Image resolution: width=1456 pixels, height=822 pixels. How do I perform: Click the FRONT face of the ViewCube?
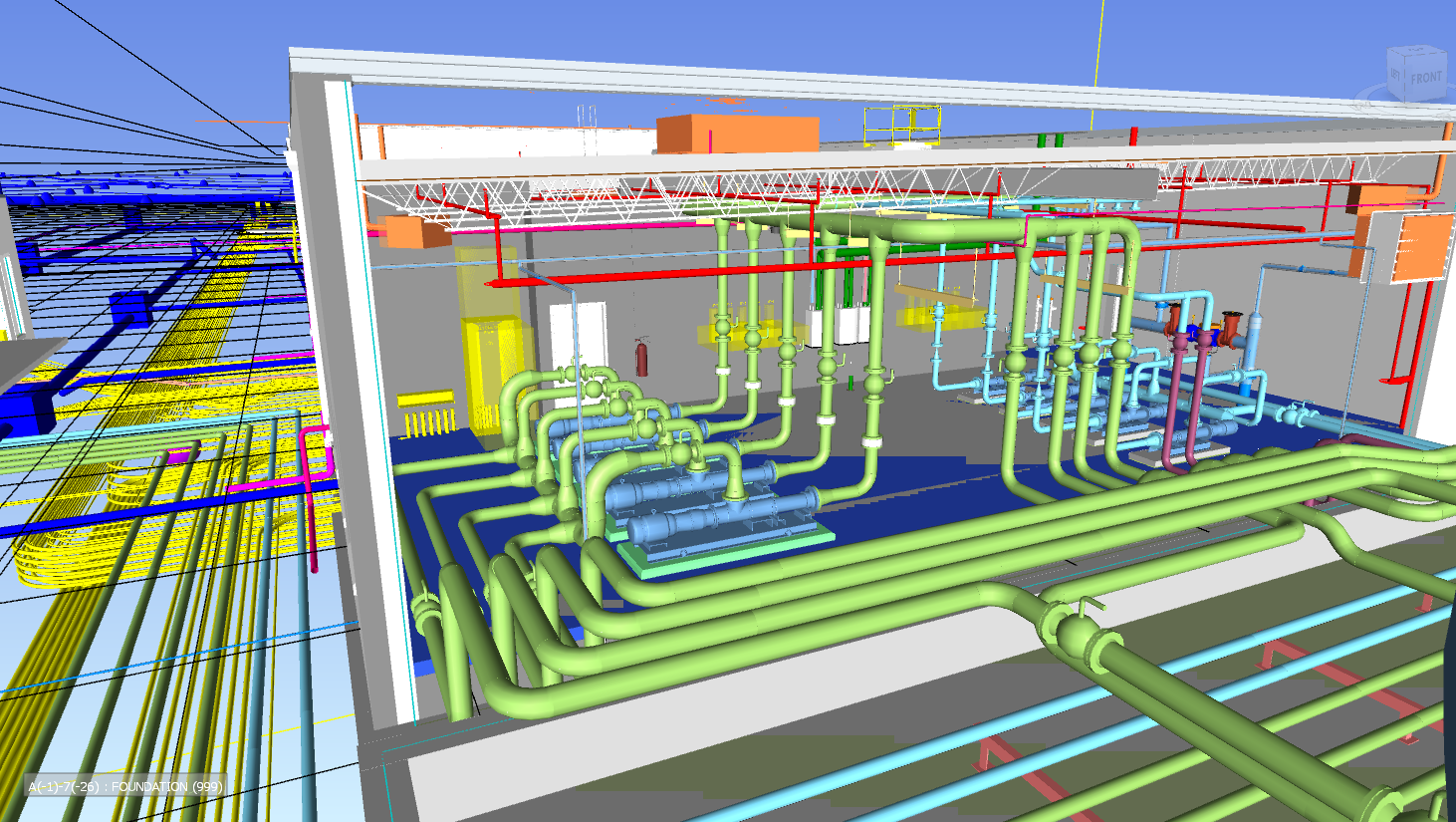(x=1426, y=78)
